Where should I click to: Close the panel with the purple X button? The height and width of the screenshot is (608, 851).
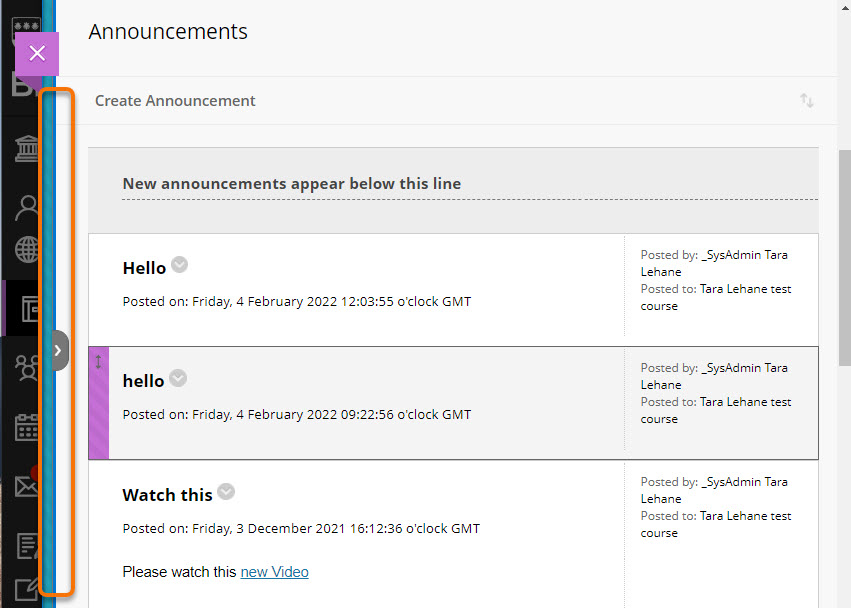[x=37, y=53]
